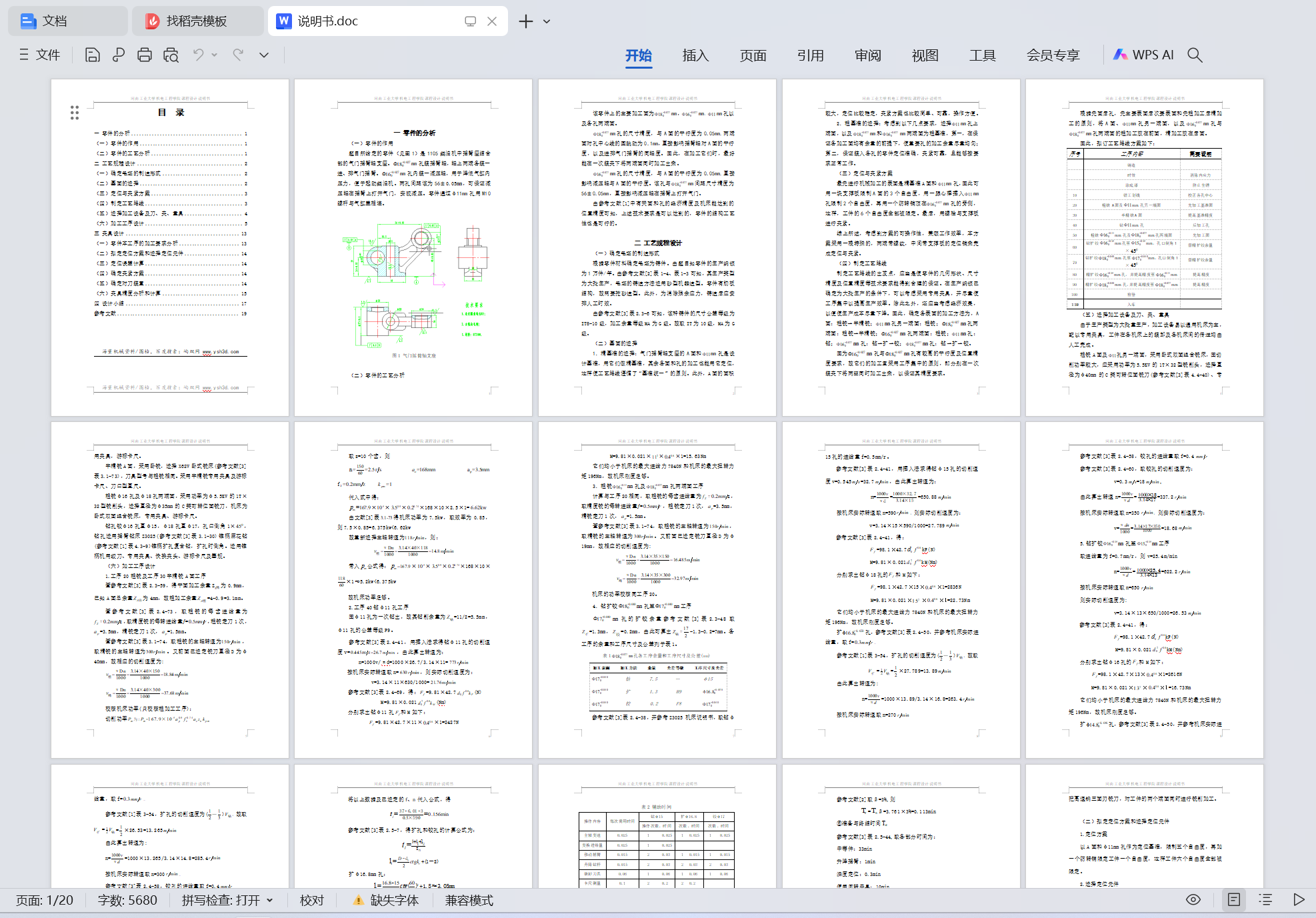Viewport: 1316px width, 918px height.
Task: Click the 二 工艺规程设计 heading on page three
Action: (x=657, y=243)
